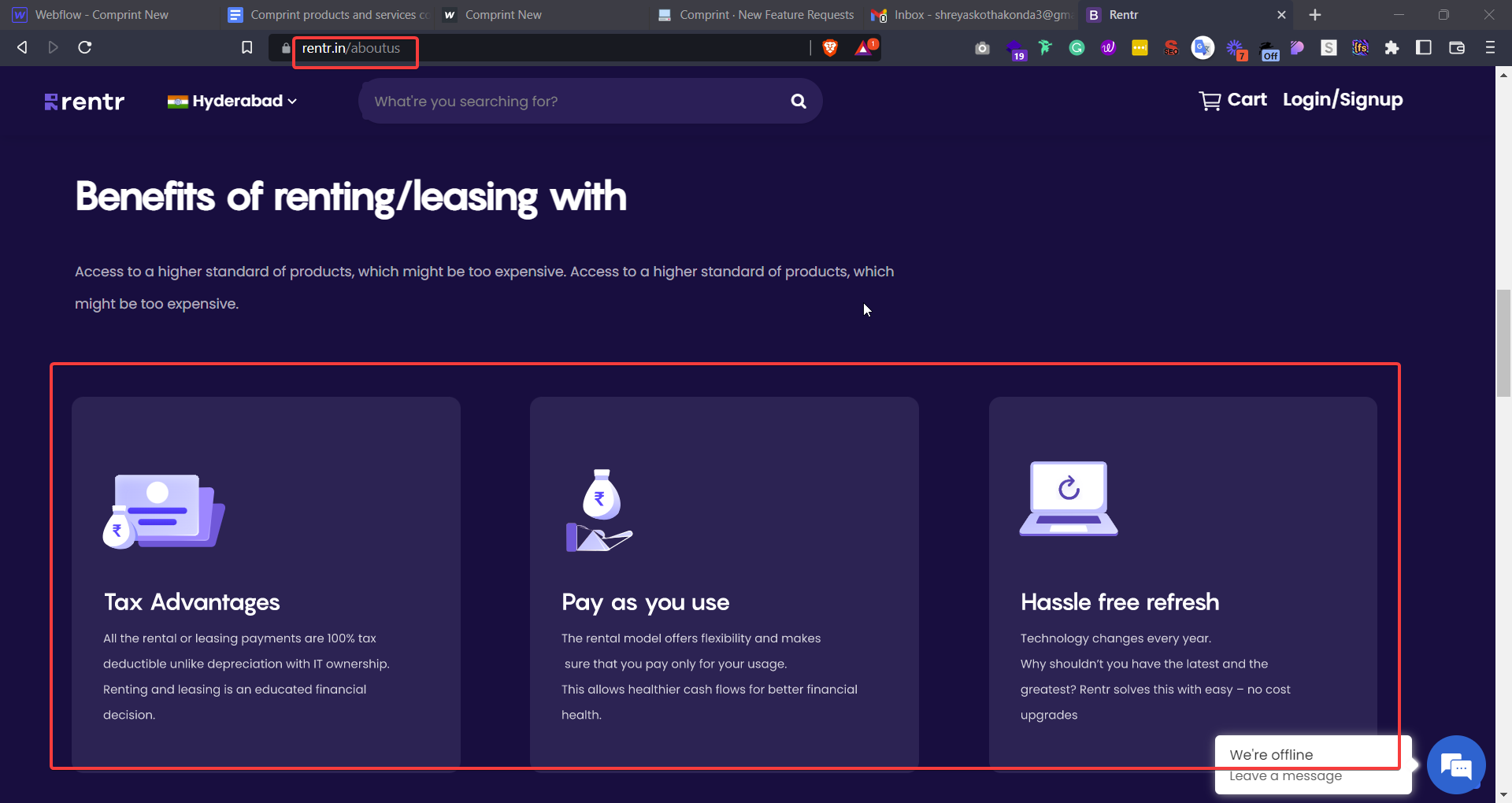Open Brave Shields lion icon
This screenshot has width=1512, height=803.
click(830, 48)
